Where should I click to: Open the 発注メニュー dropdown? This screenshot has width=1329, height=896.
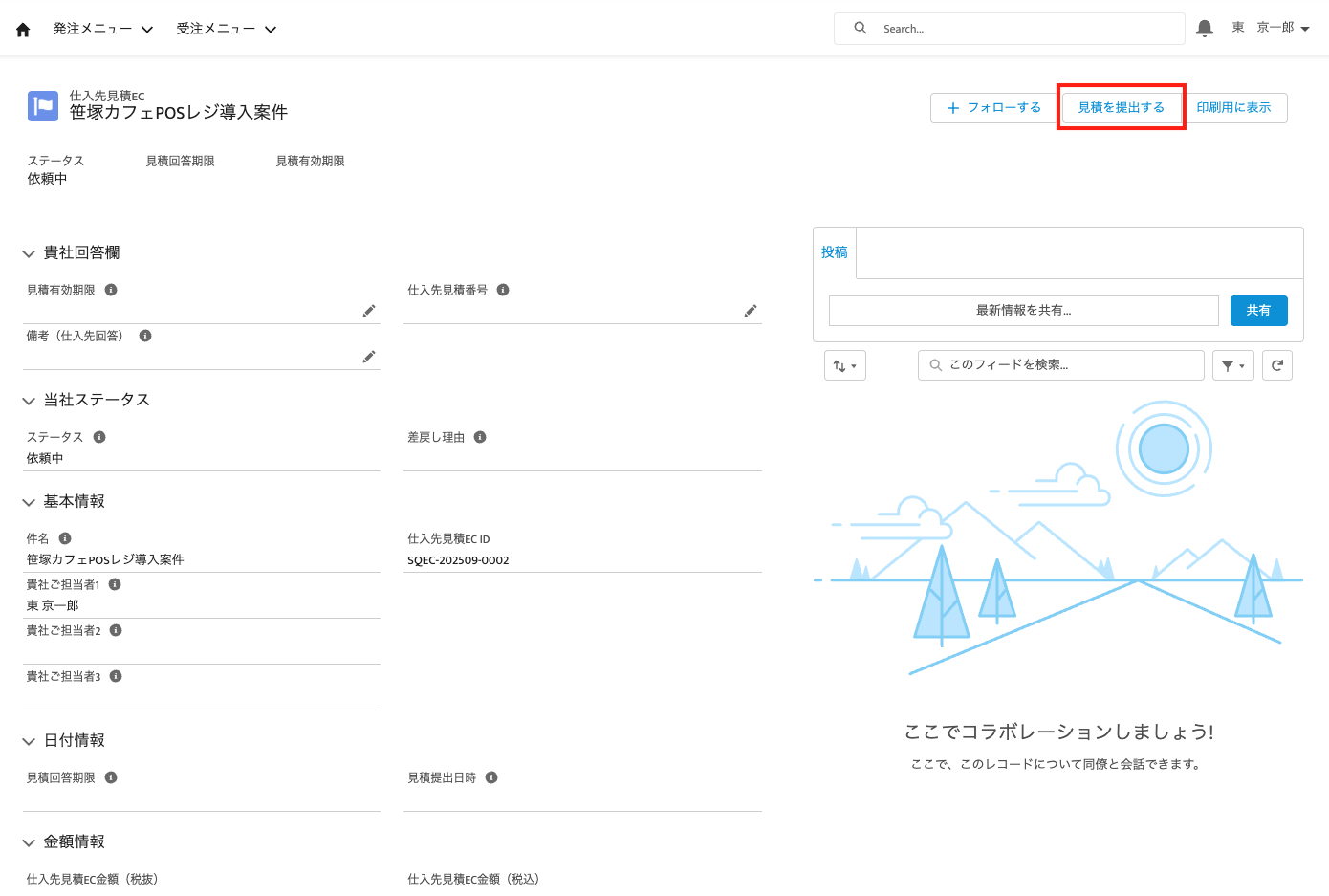pos(103,29)
